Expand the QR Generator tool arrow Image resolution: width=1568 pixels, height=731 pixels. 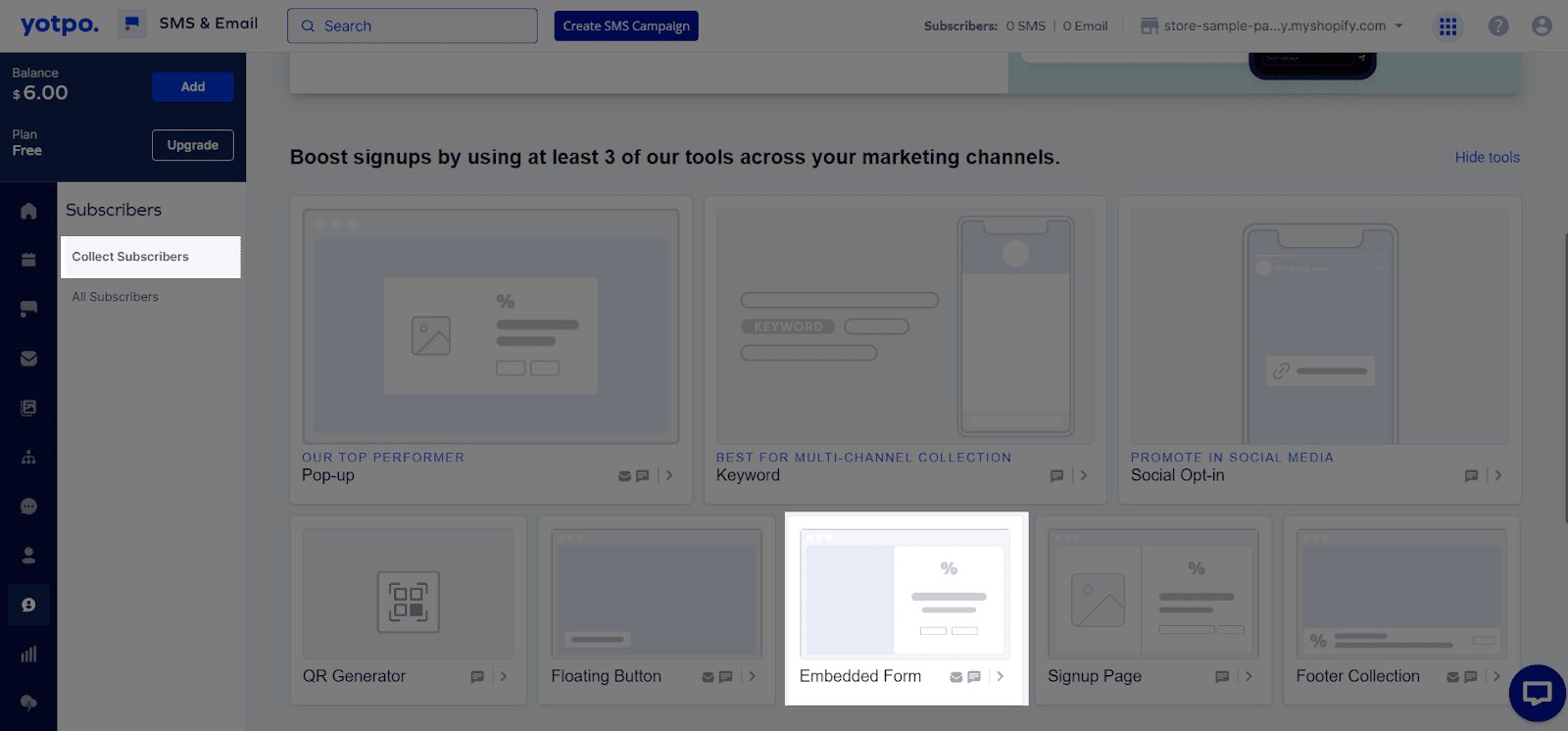click(504, 676)
